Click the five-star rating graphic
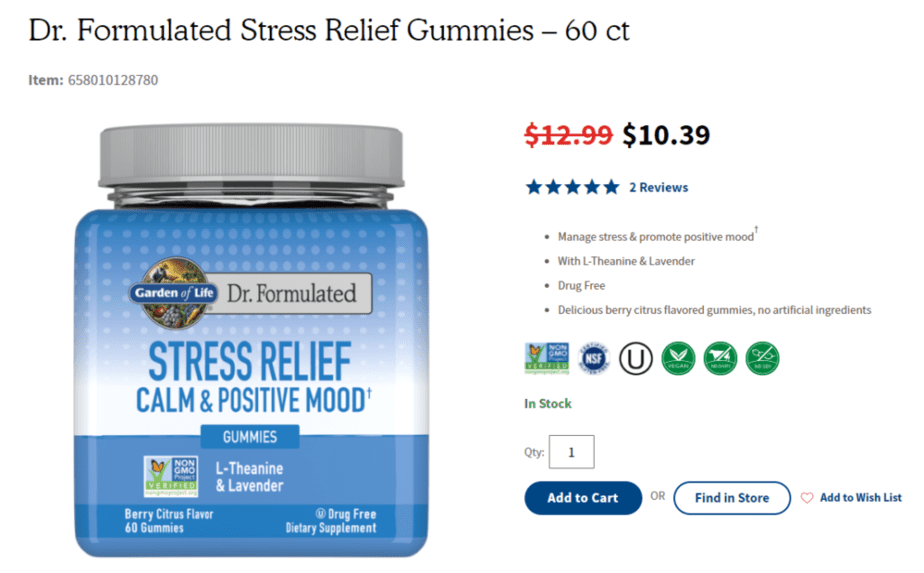Viewport: 924px width, 573px height. click(x=572, y=187)
